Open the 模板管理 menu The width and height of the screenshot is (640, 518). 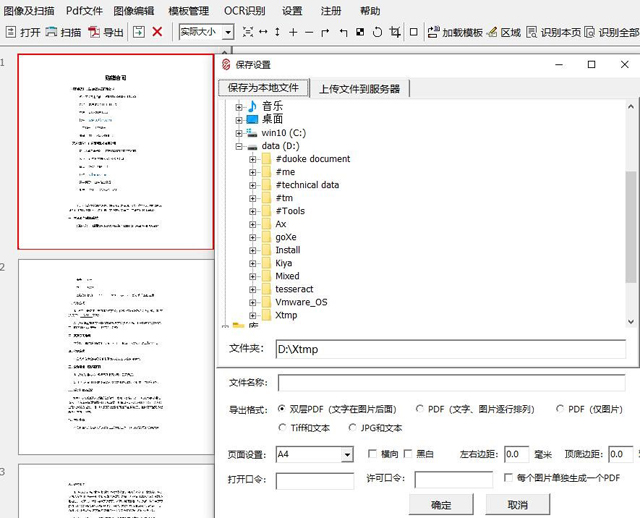(189, 11)
